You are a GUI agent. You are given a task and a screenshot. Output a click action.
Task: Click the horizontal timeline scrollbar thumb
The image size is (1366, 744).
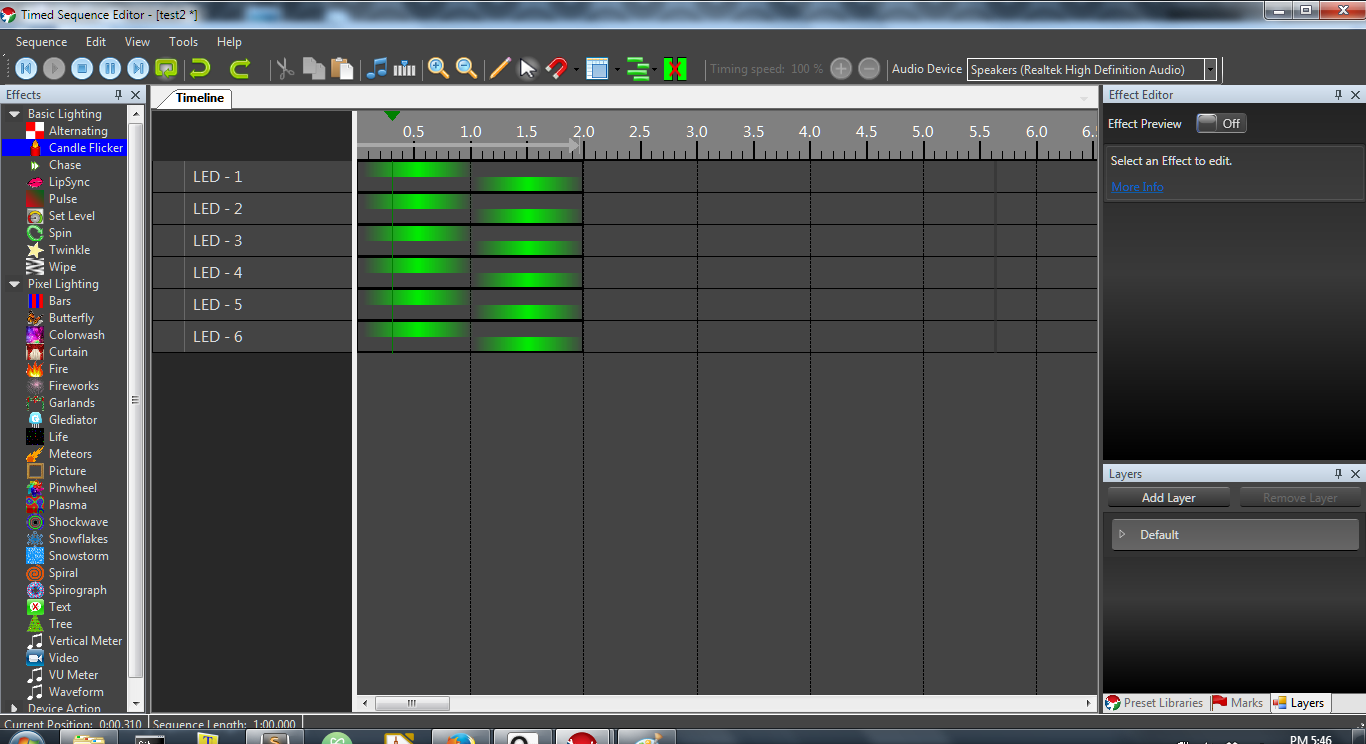[412, 704]
